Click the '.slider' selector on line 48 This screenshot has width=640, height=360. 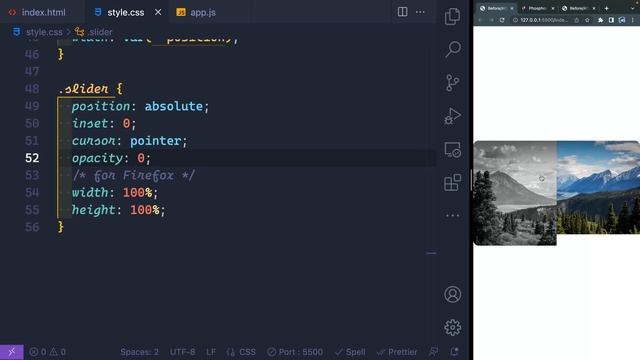[x=84, y=89]
